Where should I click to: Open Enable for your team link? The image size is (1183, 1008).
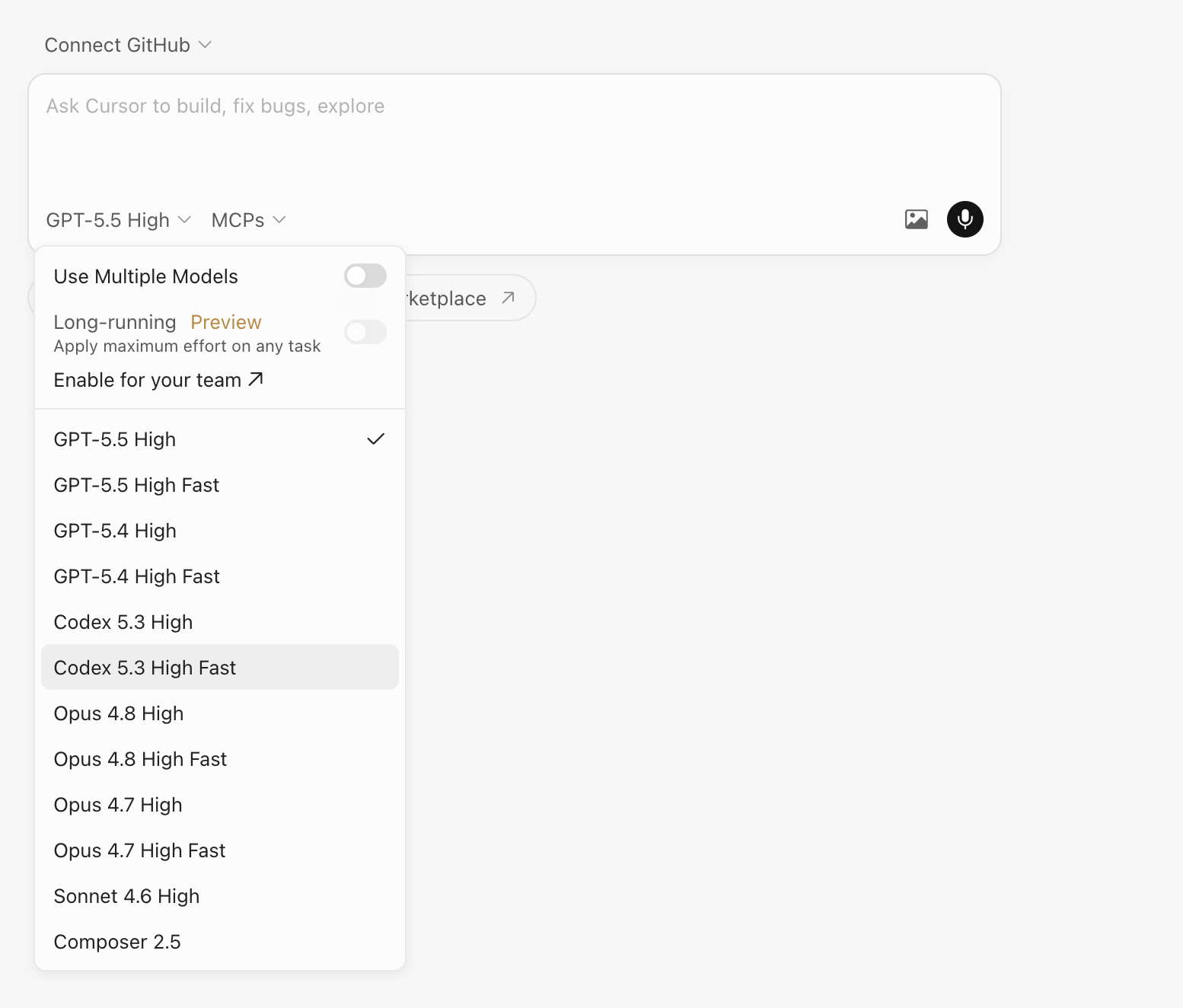(158, 380)
